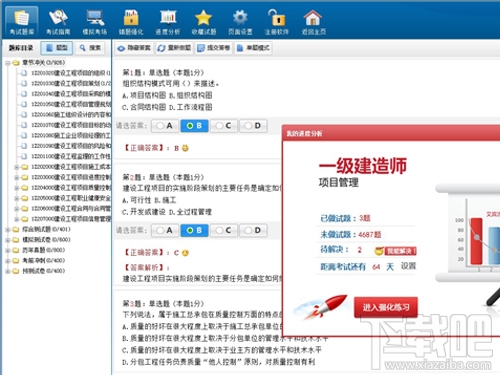Image resolution: width=500 pixels, height=375 pixels.
Task: Click the 未做试题 4687题 statistic
Action: 351,235
